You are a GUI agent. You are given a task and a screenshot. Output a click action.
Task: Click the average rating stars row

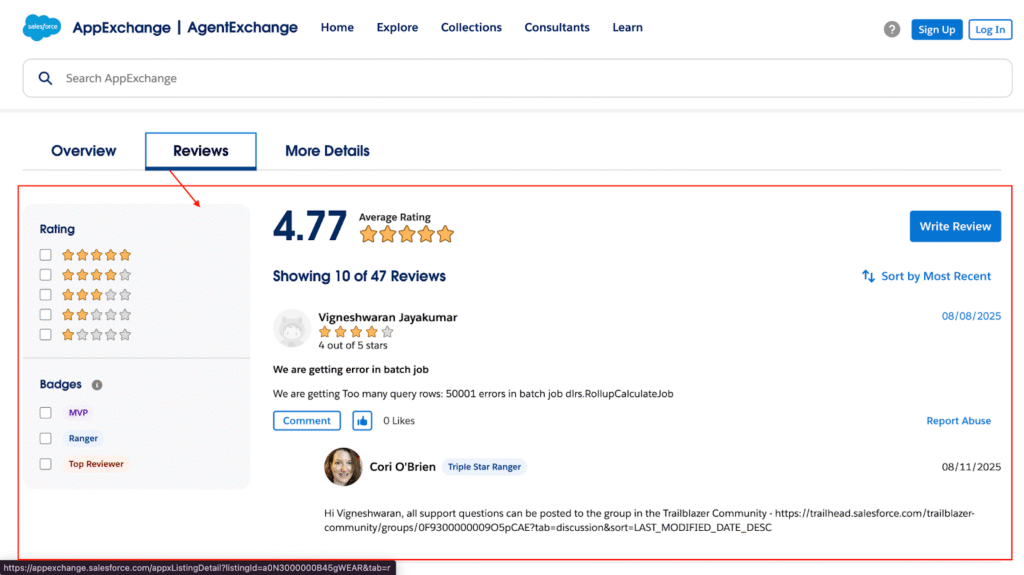pyautogui.click(x=406, y=234)
